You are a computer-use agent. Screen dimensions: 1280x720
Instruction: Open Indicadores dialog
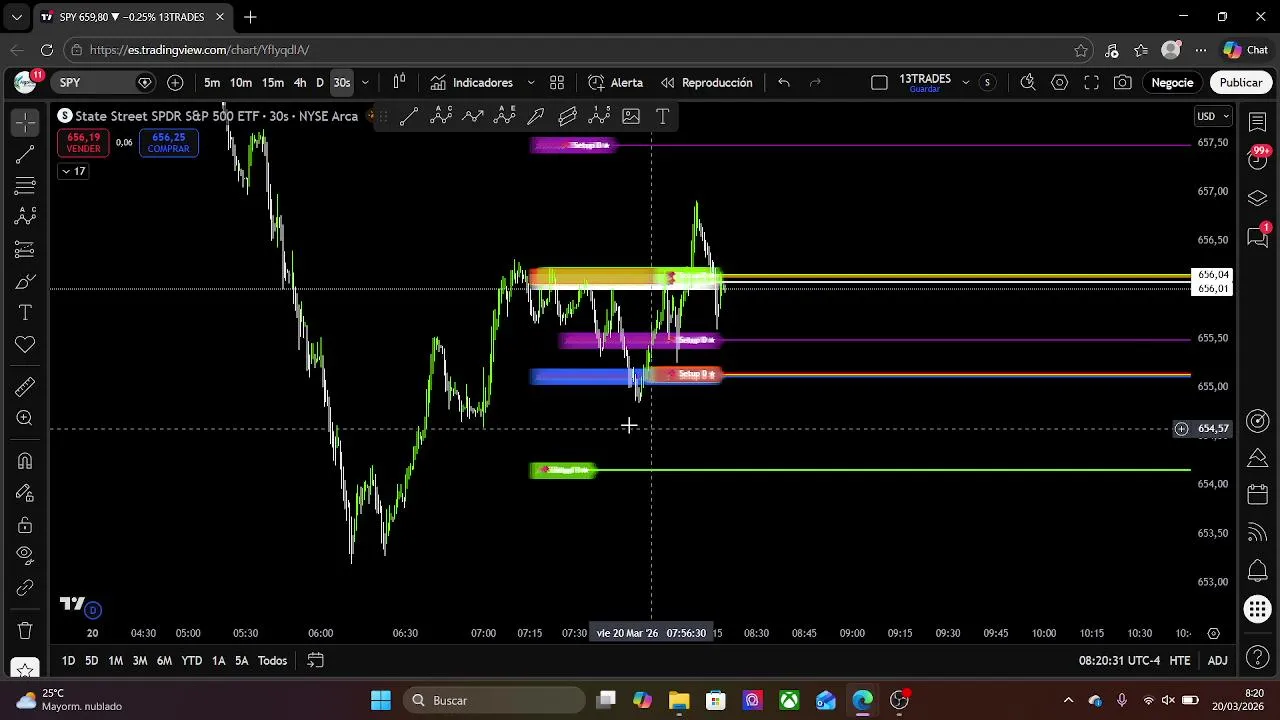[472, 83]
